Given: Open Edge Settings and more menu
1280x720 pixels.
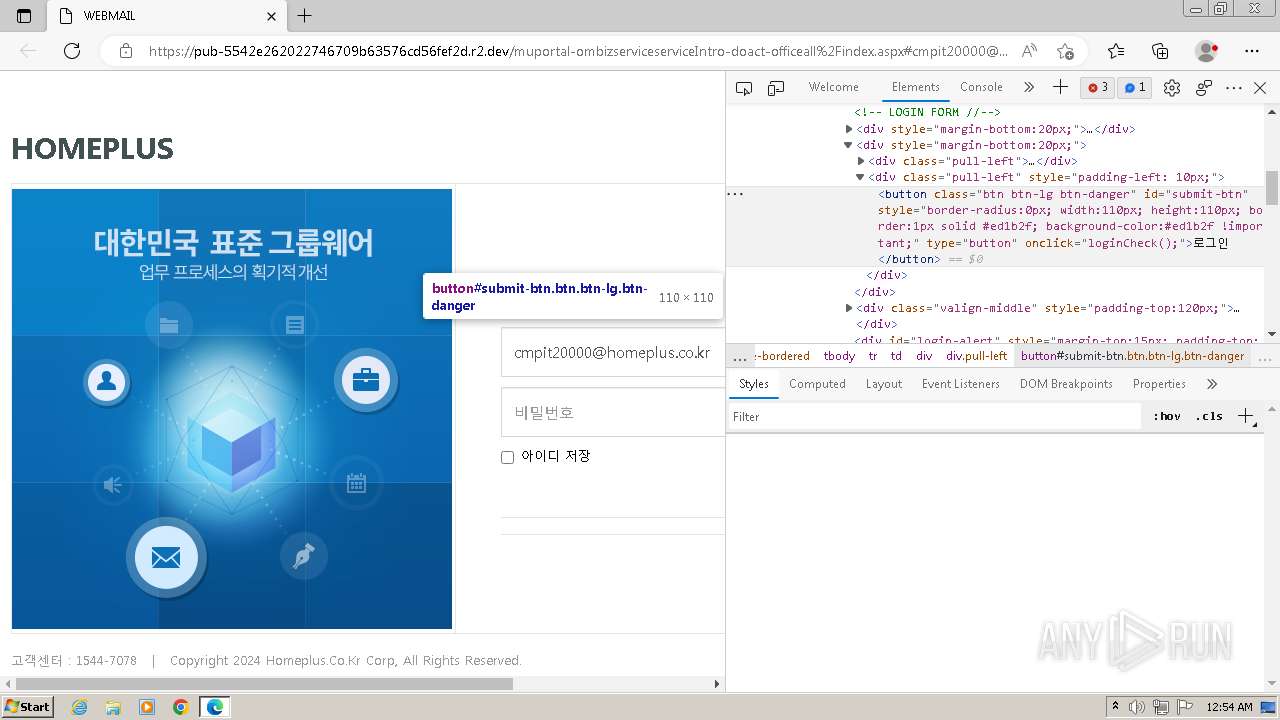Looking at the screenshot, I should pyautogui.click(x=1252, y=51).
